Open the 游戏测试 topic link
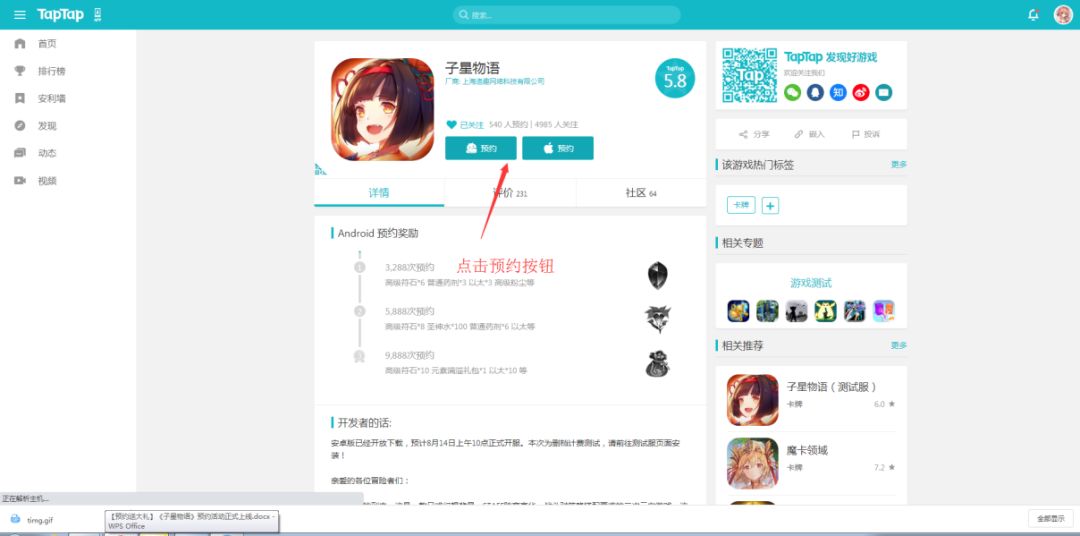Viewport: 1080px width, 536px height. pyautogui.click(x=811, y=283)
